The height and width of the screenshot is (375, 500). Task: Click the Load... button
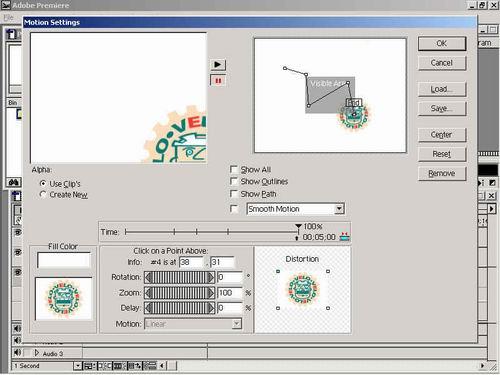coord(442,89)
